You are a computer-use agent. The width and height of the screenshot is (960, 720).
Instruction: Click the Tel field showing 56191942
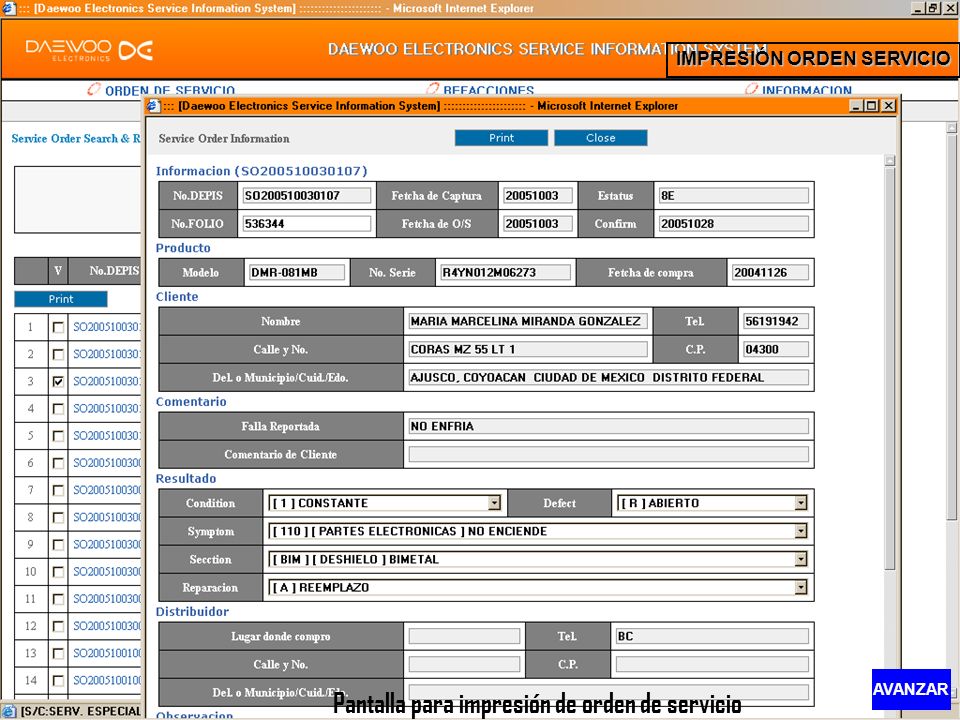tap(776, 321)
